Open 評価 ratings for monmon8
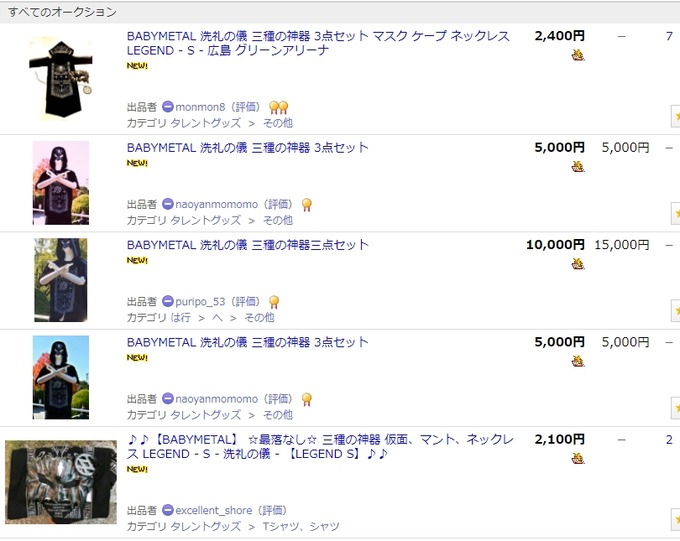Viewport: 680px width, 541px height. (x=245, y=107)
